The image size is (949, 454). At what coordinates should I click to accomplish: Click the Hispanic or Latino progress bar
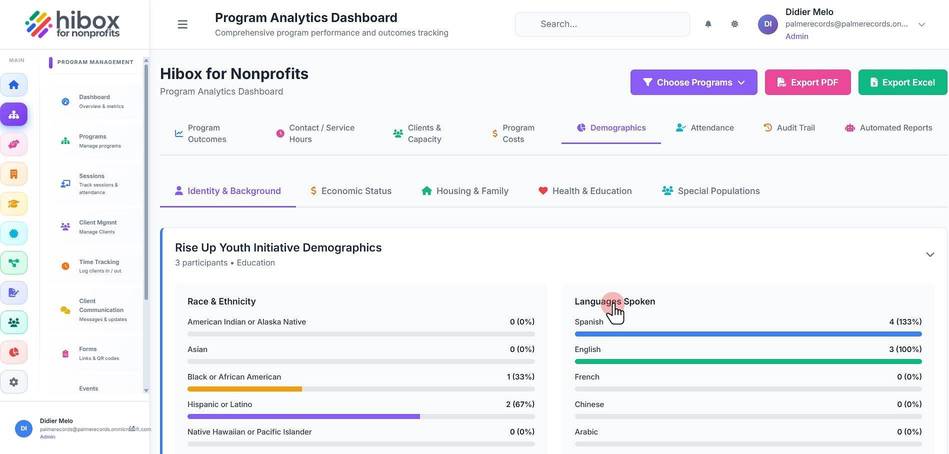click(361, 416)
